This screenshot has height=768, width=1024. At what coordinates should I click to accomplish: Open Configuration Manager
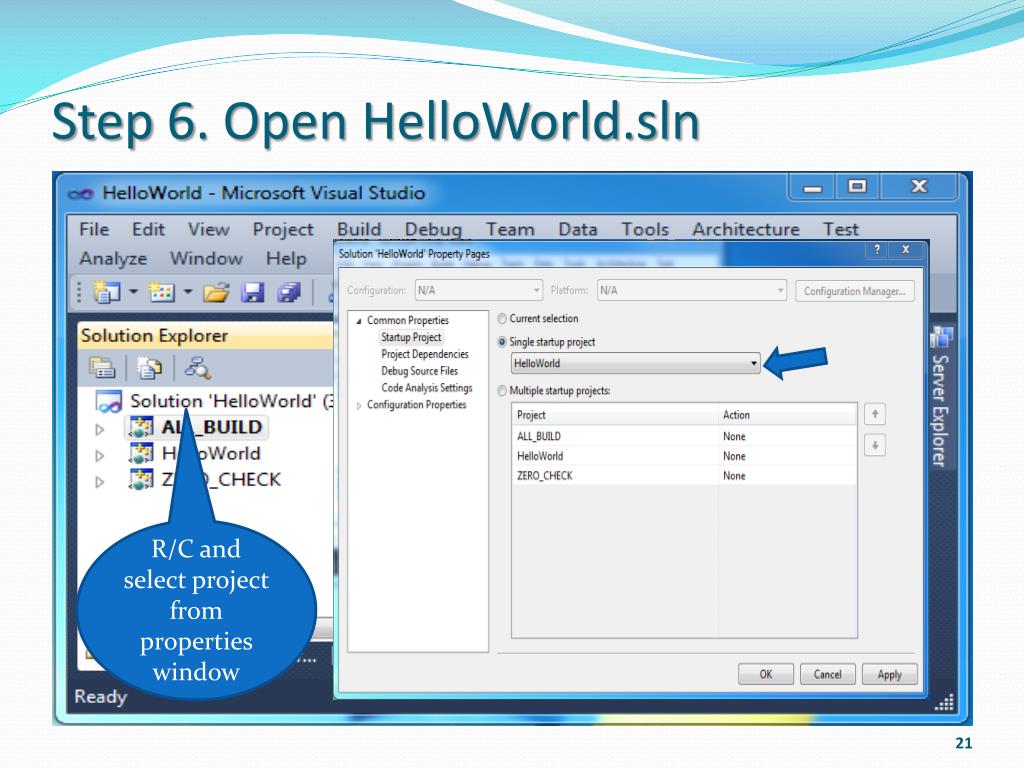click(x=855, y=291)
